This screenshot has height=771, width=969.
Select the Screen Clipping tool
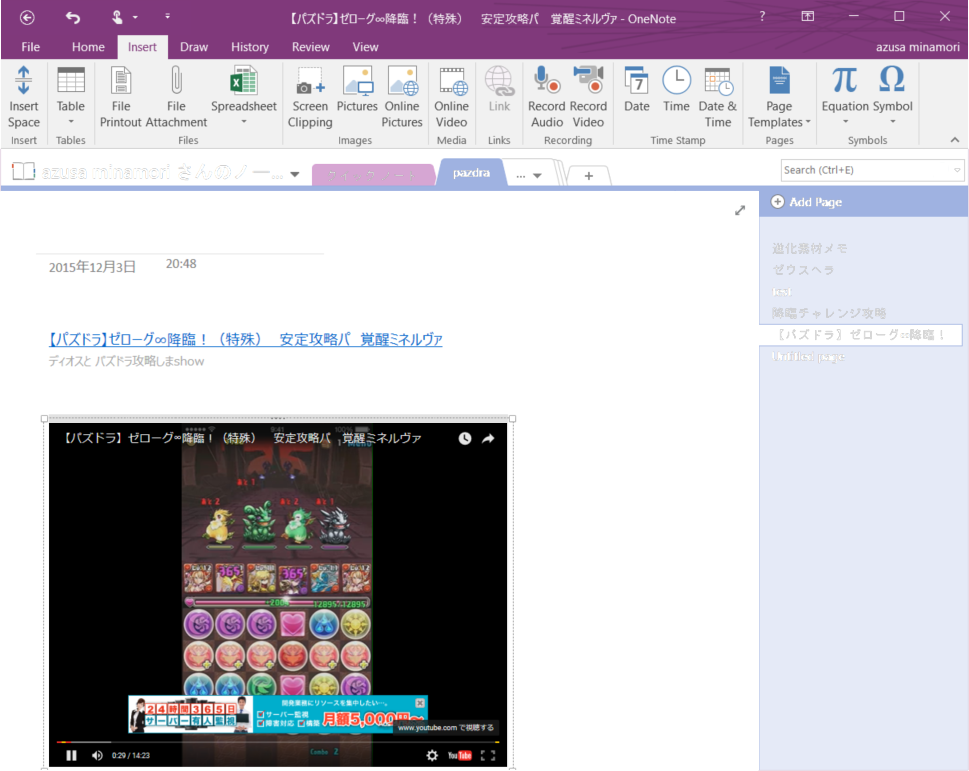pyautogui.click(x=309, y=97)
